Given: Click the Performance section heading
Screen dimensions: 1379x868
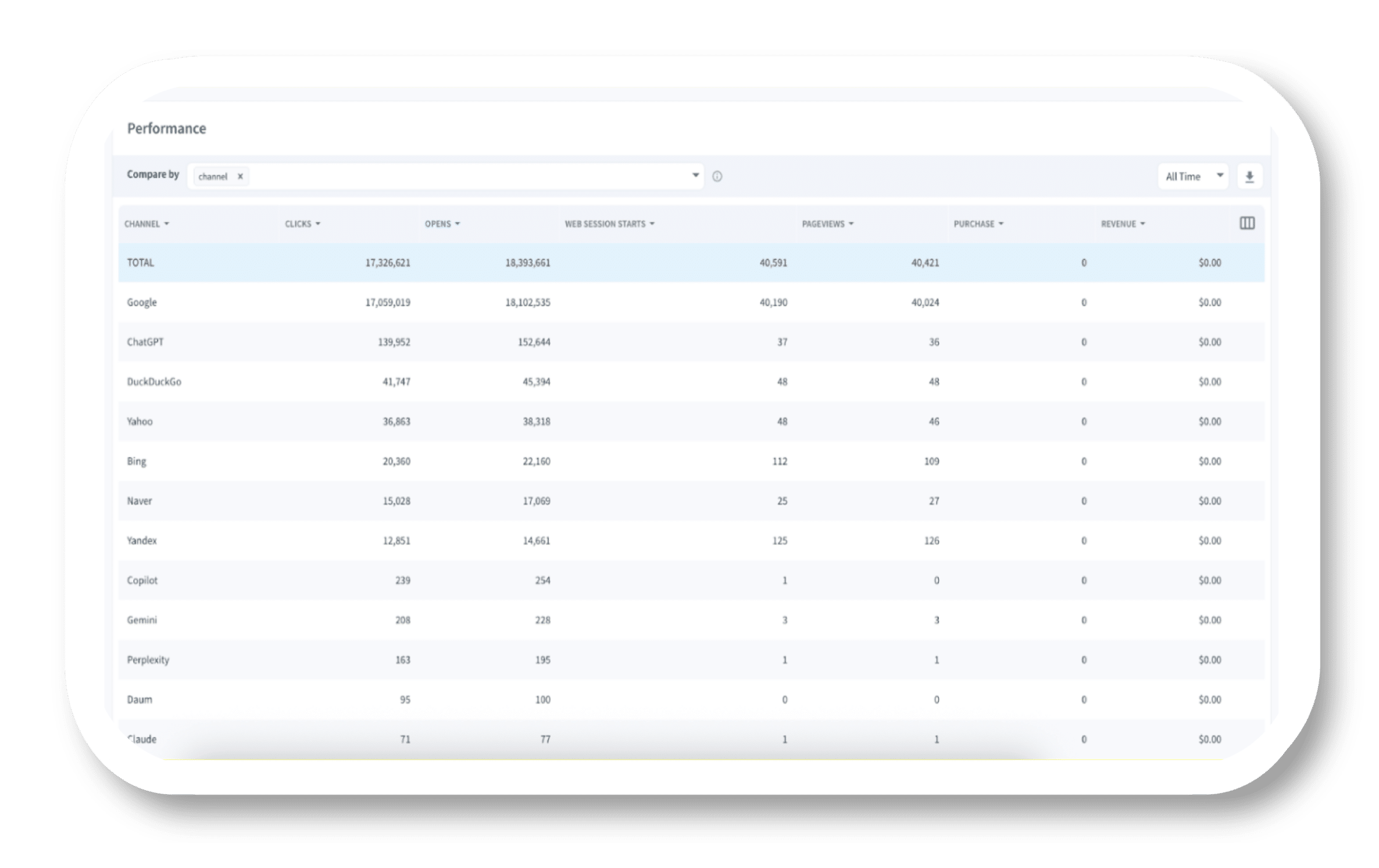Looking at the screenshot, I should [167, 128].
